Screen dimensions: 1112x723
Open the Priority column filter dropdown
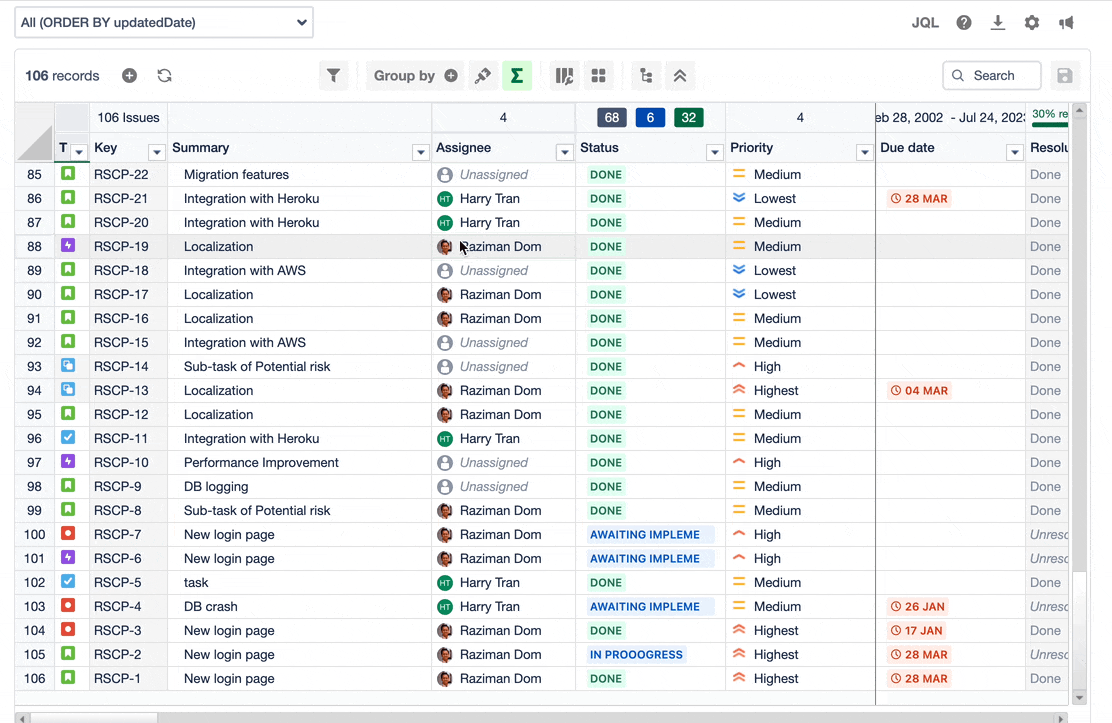click(864, 150)
